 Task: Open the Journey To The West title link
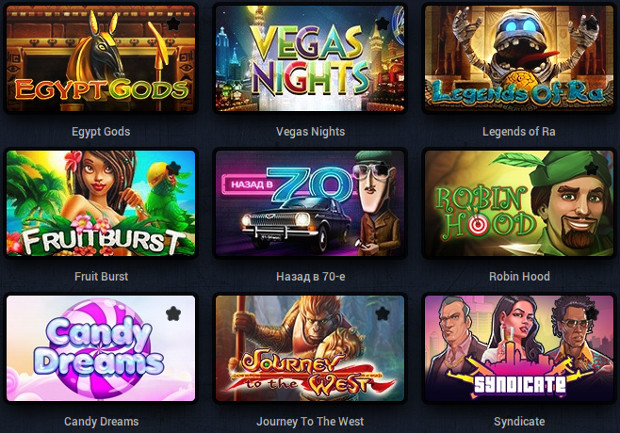click(x=310, y=422)
